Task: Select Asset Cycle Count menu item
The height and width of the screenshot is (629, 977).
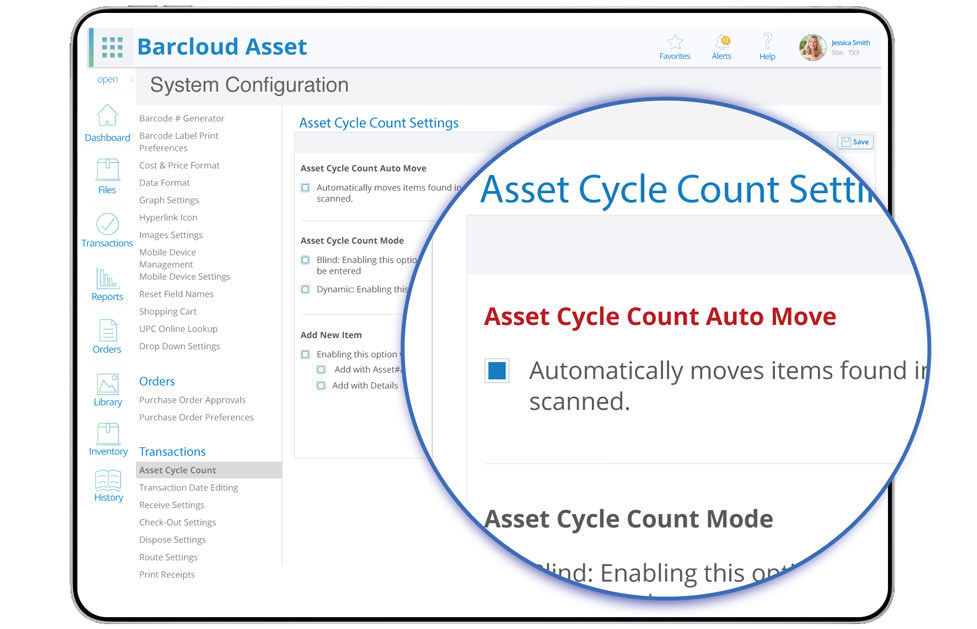Action: [209, 470]
